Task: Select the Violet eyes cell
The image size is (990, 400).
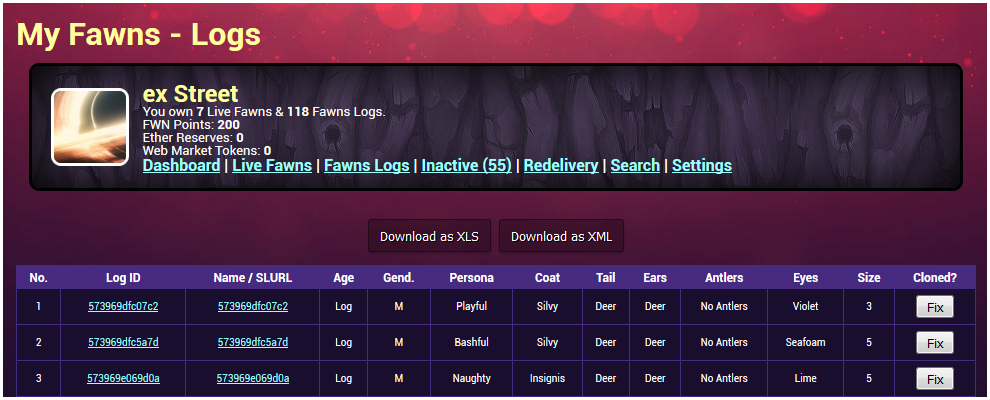Action: coord(806,307)
